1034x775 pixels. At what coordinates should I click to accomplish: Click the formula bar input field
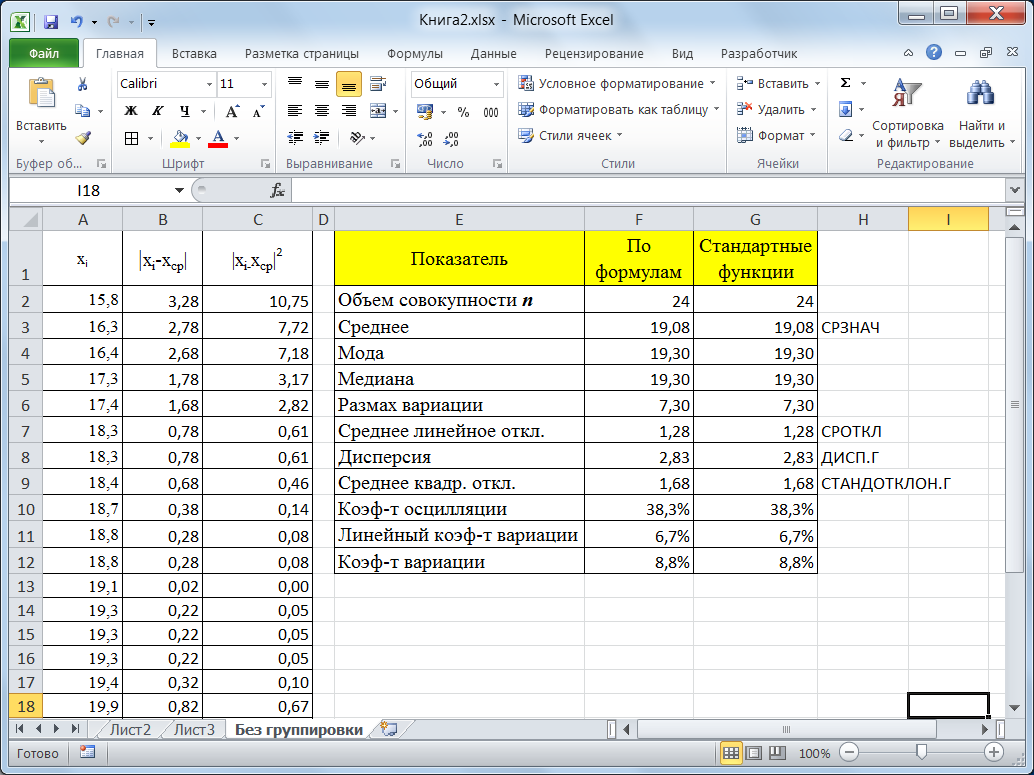pyautogui.click(x=648, y=191)
